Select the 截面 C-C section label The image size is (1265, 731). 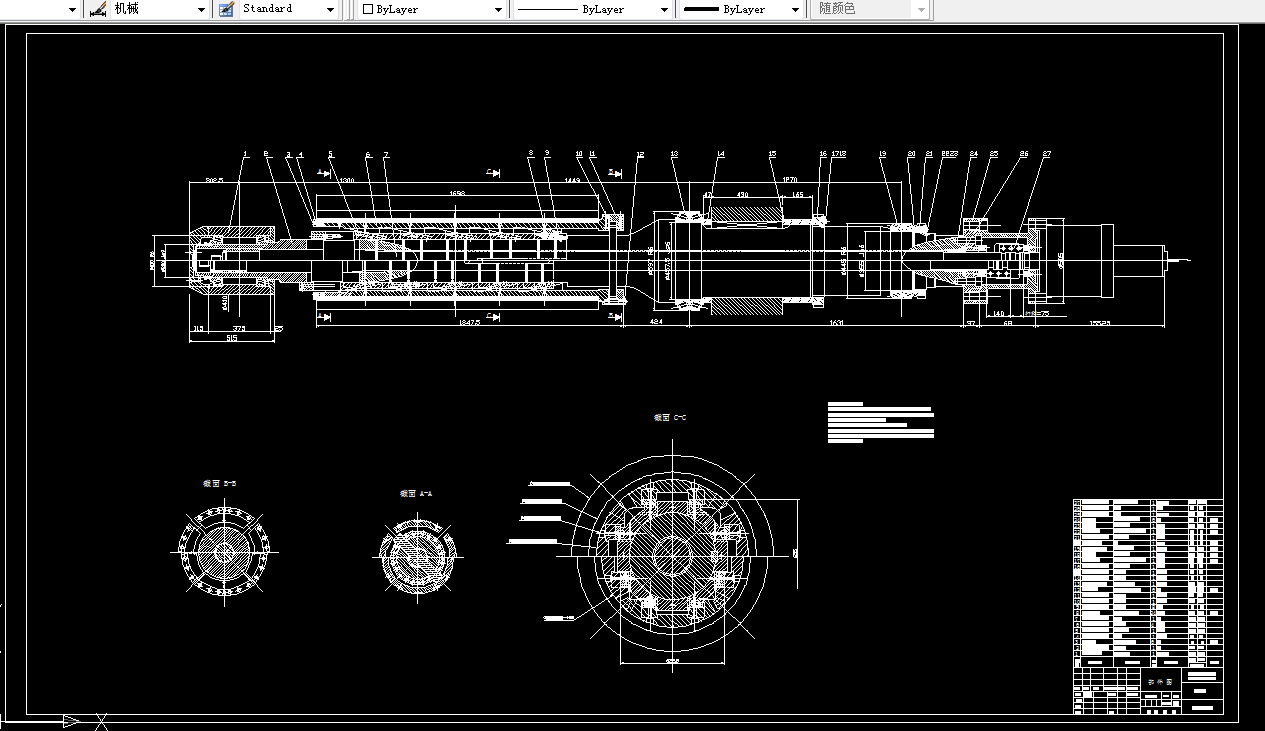click(669, 417)
